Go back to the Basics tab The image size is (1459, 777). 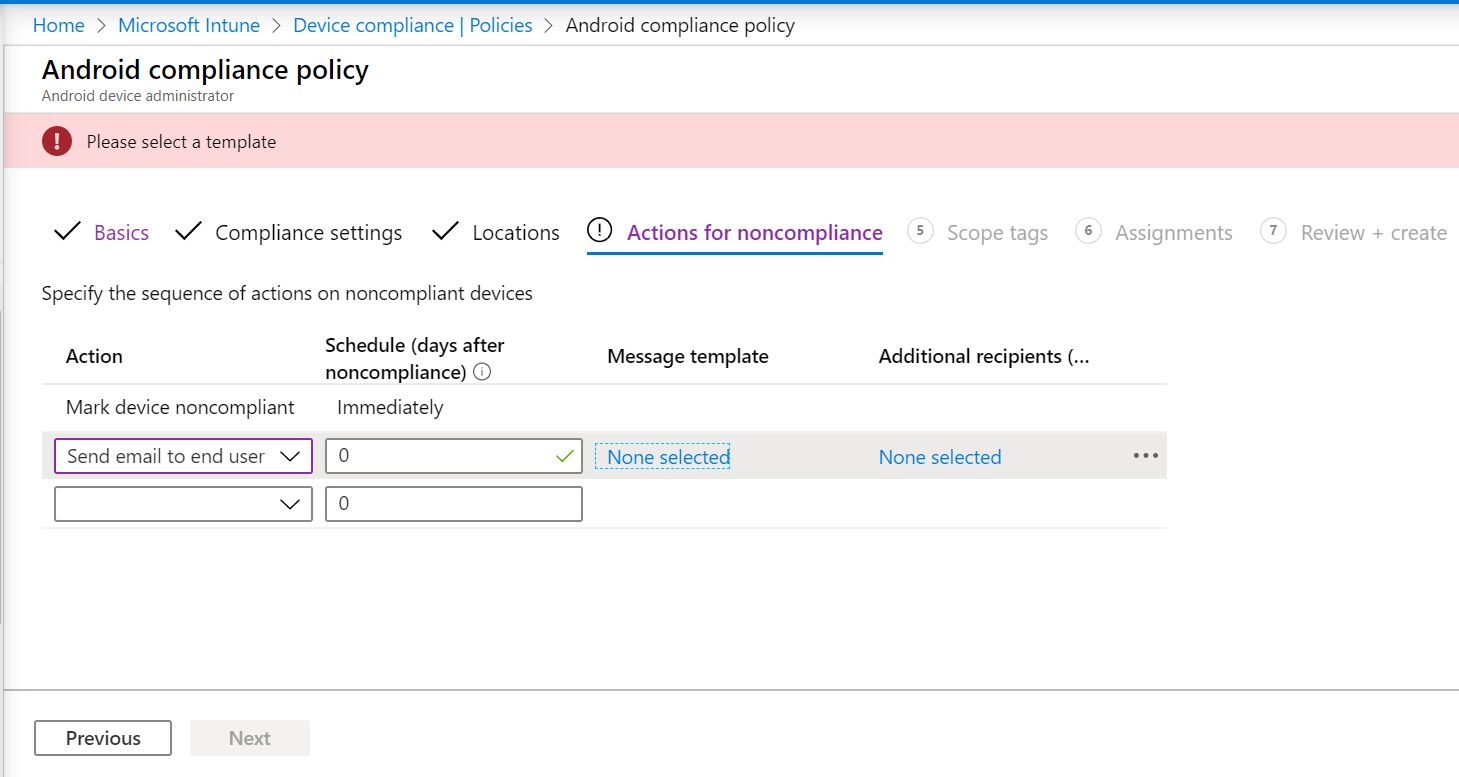[121, 232]
